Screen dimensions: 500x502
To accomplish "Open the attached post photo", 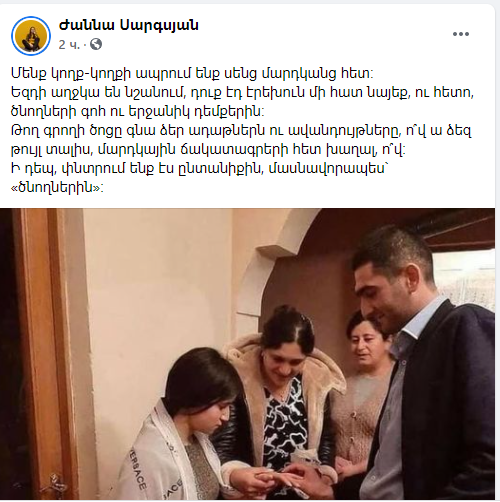I will pos(247,354).
